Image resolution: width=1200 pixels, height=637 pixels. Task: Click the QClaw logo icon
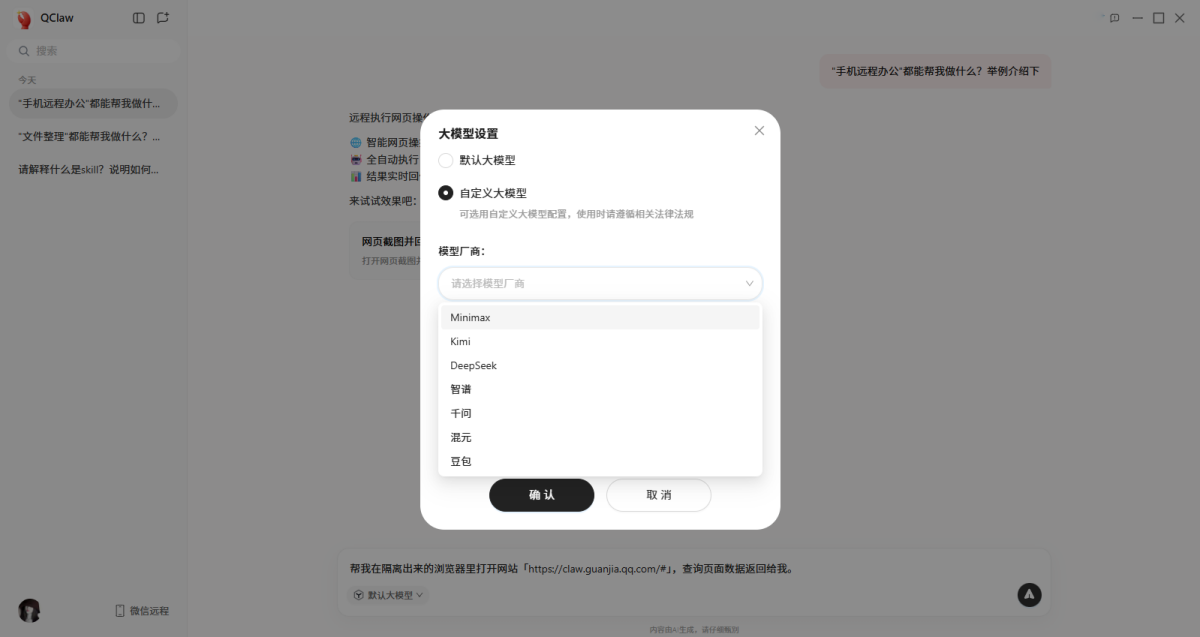[22, 17]
